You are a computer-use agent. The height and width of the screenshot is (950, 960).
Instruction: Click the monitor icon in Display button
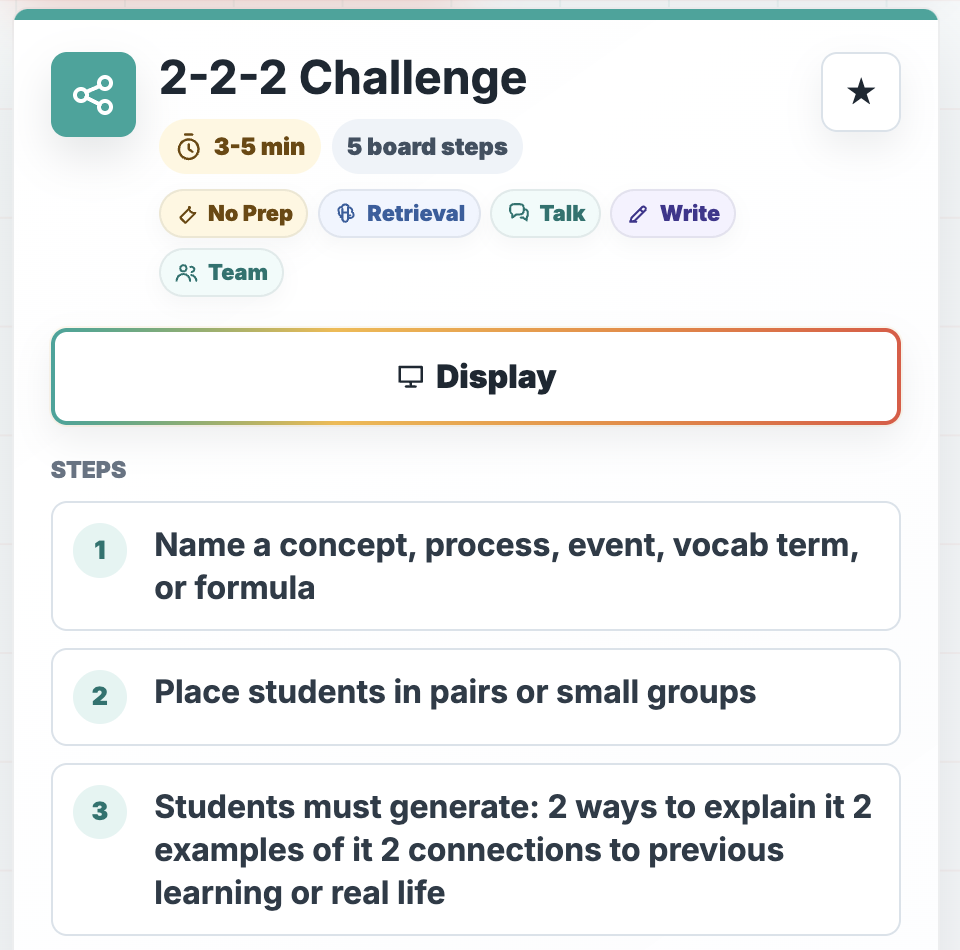(410, 376)
